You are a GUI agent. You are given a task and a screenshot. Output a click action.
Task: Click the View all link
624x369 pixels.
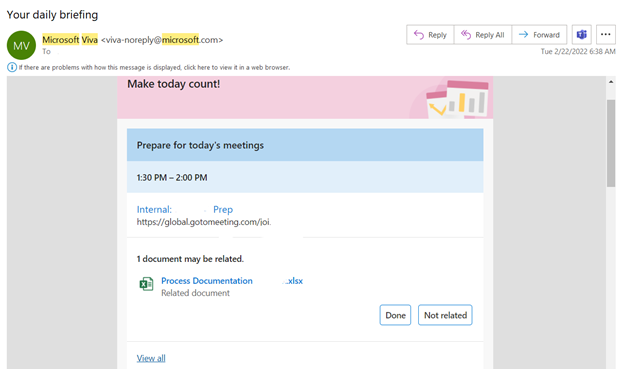(x=151, y=358)
